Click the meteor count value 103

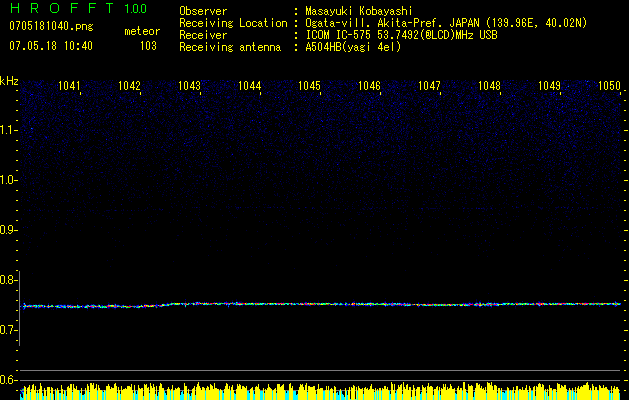[x=148, y=46]
